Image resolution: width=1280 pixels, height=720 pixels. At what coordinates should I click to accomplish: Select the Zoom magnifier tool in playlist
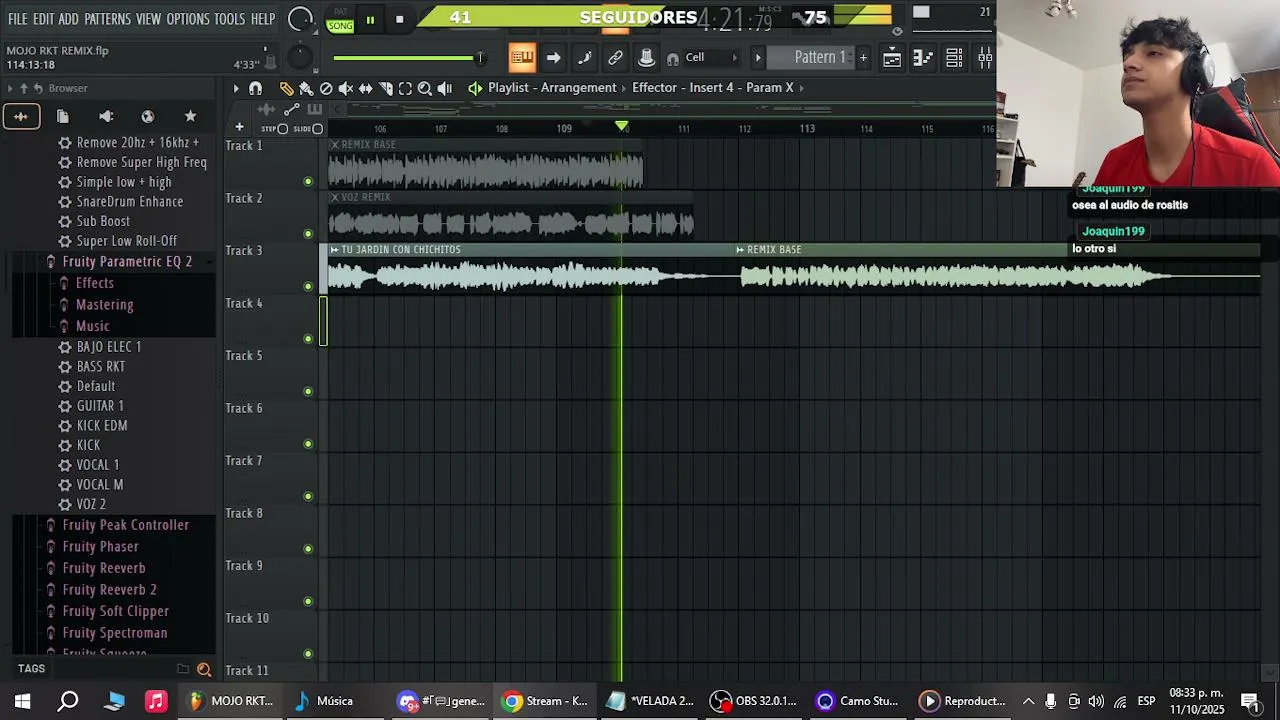(x=425, y=88)
